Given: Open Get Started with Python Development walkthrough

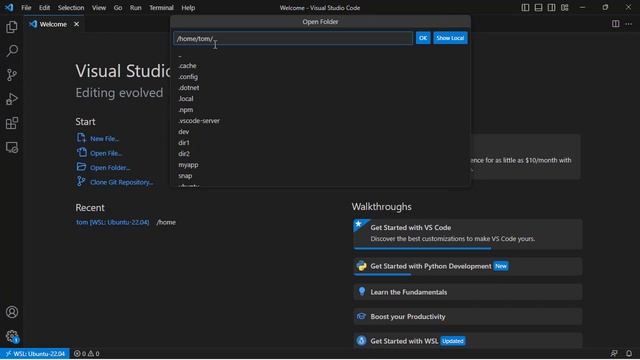Looking at the screenshot, I should (x=468, y=267).
